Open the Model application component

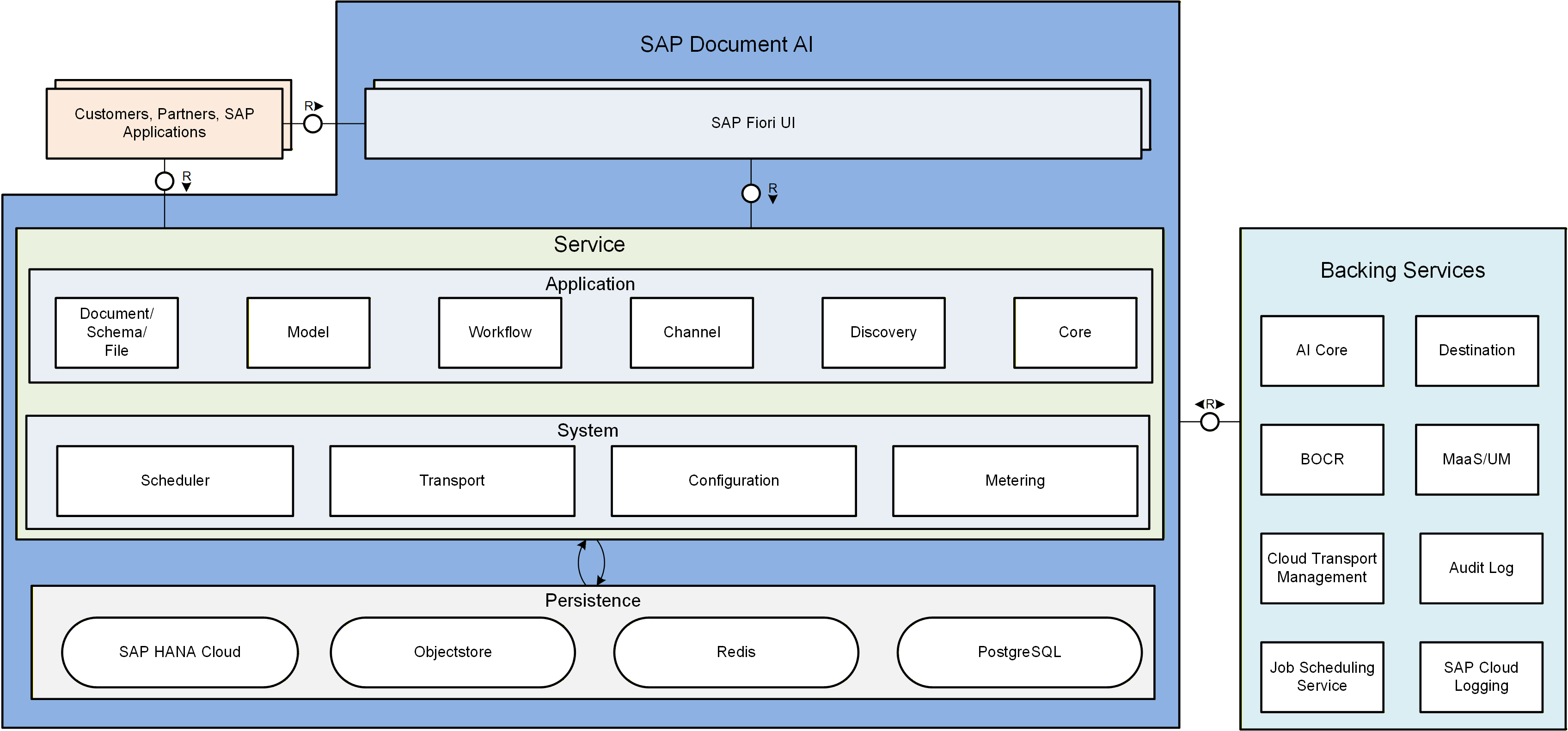click(308, 332)
